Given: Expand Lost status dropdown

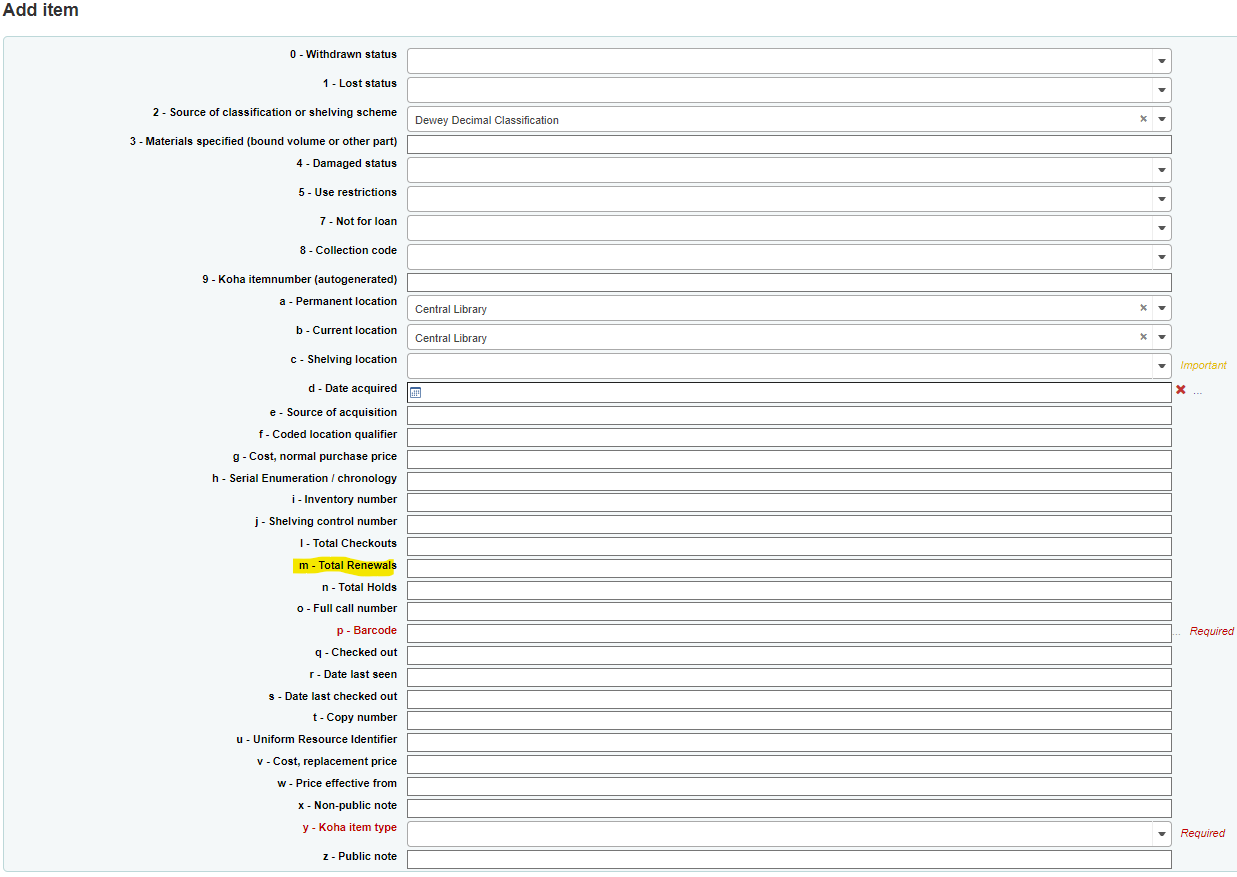Looking at the screenshot, I should 1161,90.
